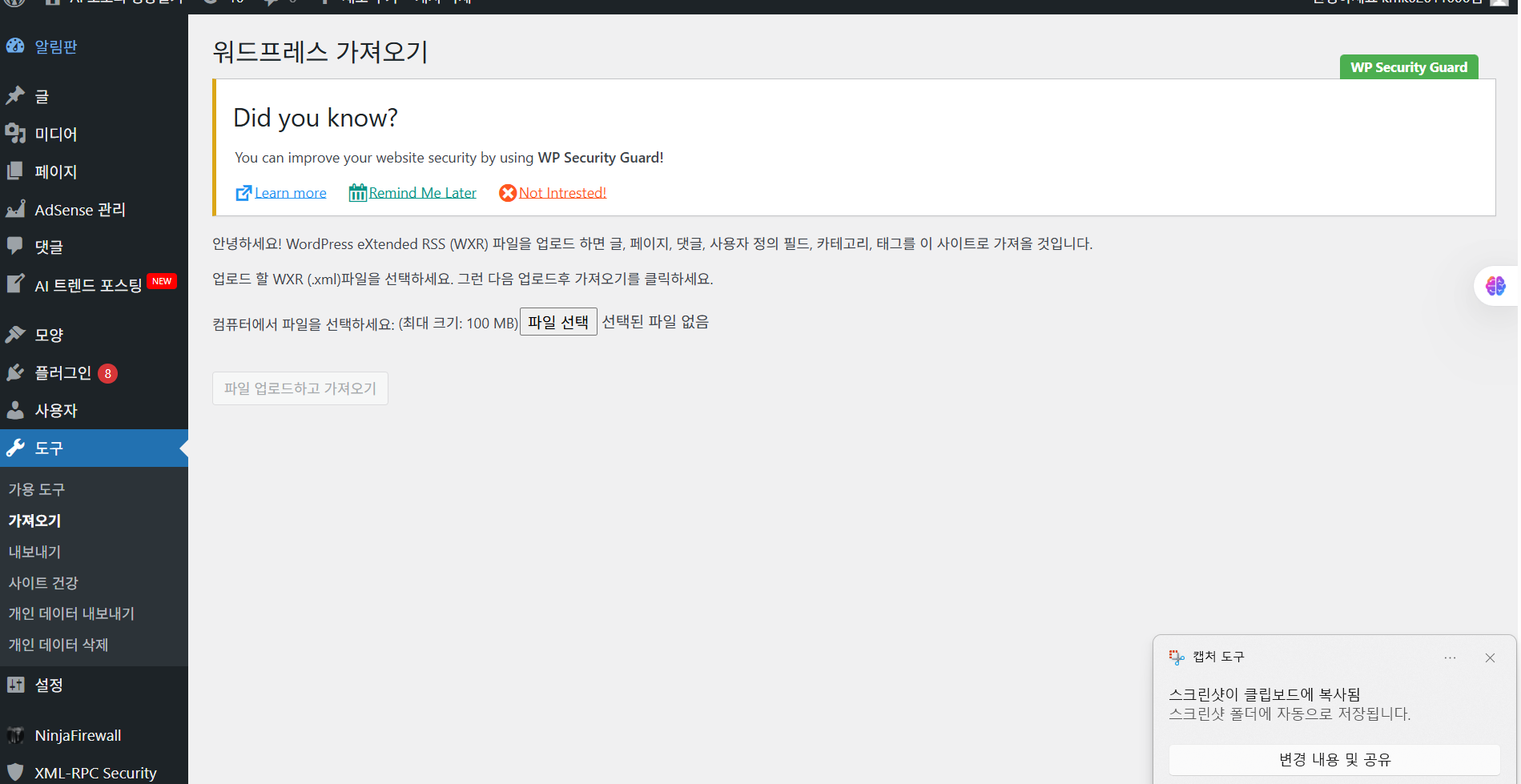Switch to the 내보내기 submenu item
The width and height of the screenshot is (1521, 784).
34,552
